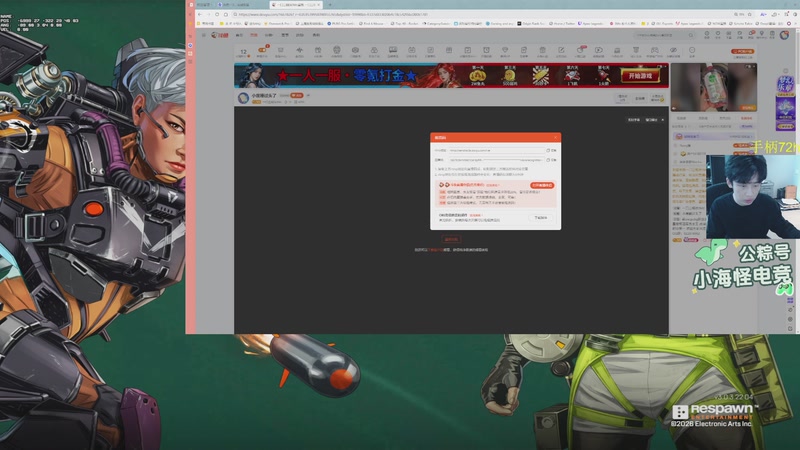This screenshot has height=450, width=800.
Task: Click the toolbar item showing number 12
Action: [x=243, y=53]
